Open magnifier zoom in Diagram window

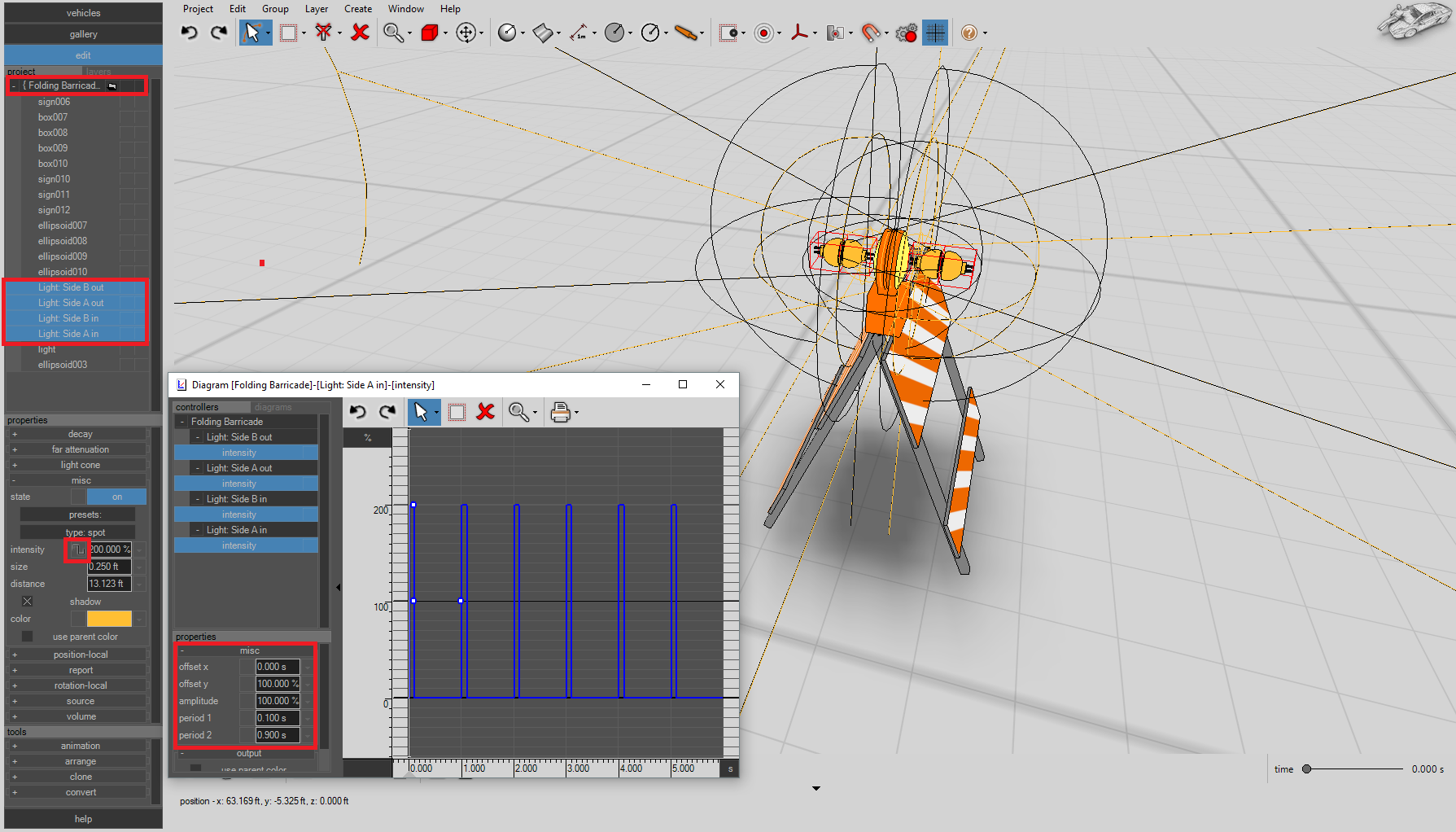(518, 412)
